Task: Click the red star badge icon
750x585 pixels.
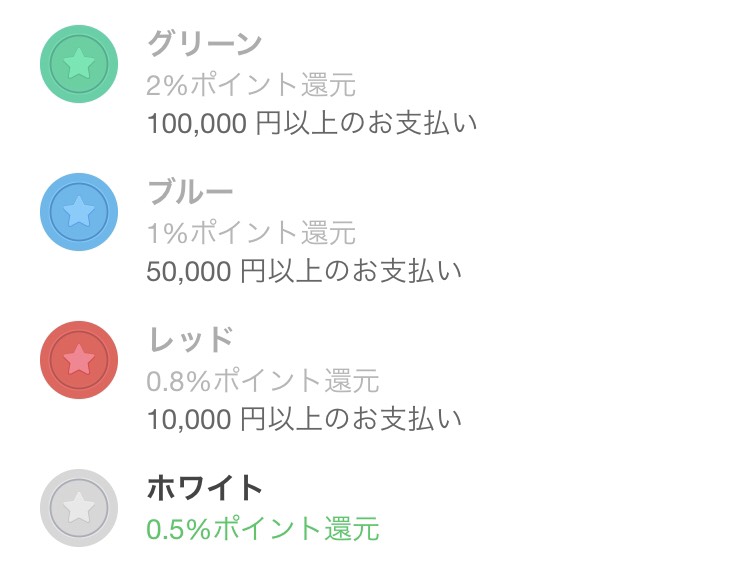Action: point(79,360)
